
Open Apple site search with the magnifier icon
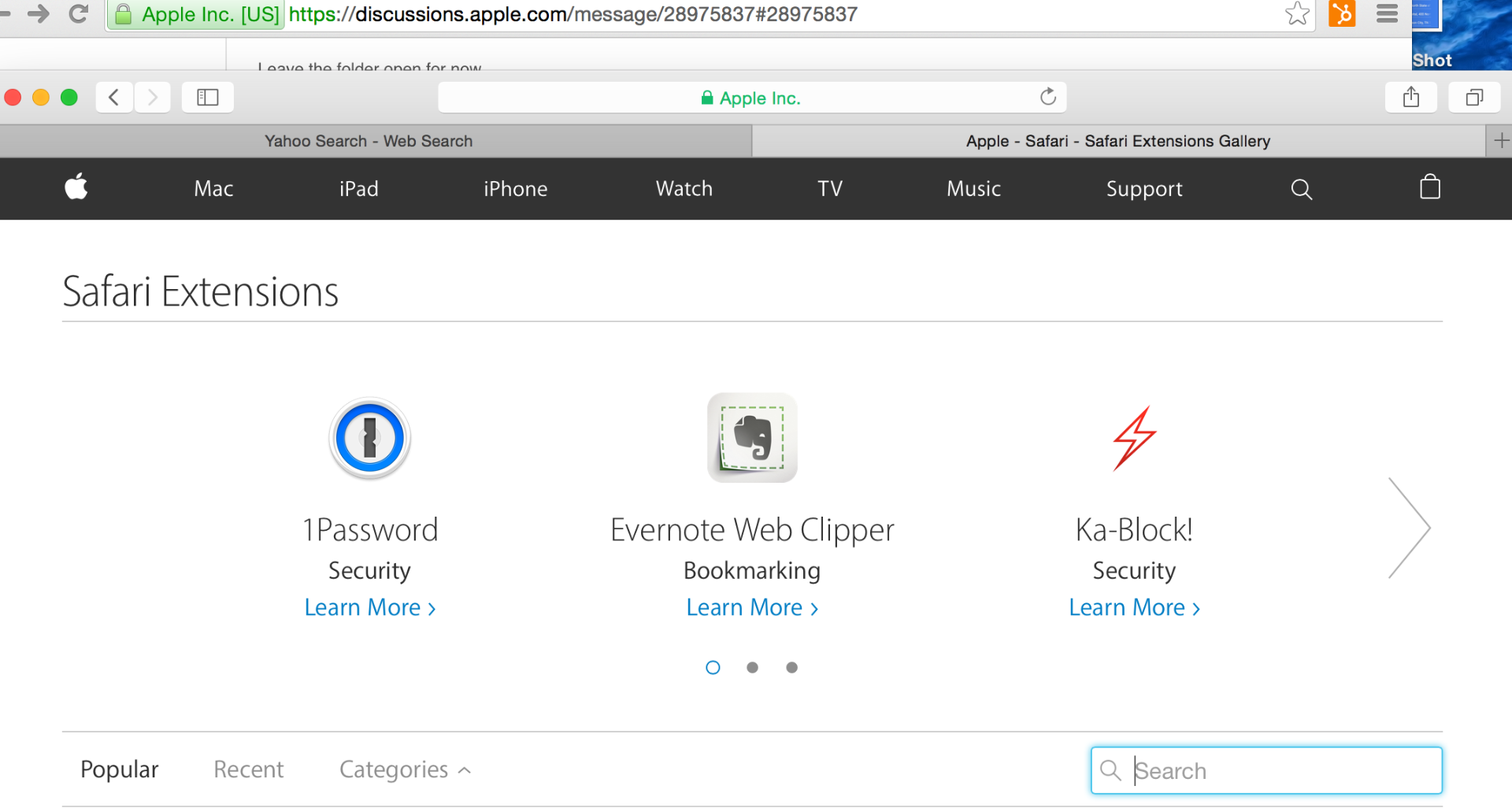[x=1301, y=189]
